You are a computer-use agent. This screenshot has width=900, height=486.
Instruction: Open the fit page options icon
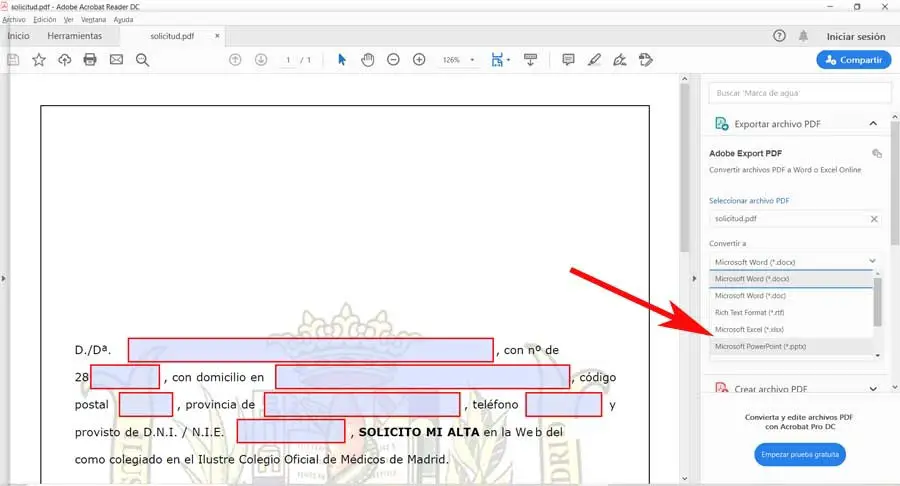click(x=499, y=60)
